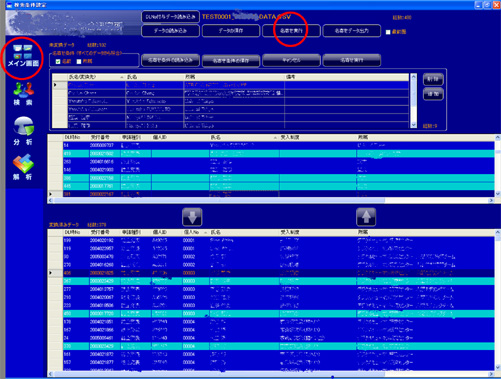Click 名寄せデータ出力 export button
This screenshot has width=501, height=379.
point(352,31)
